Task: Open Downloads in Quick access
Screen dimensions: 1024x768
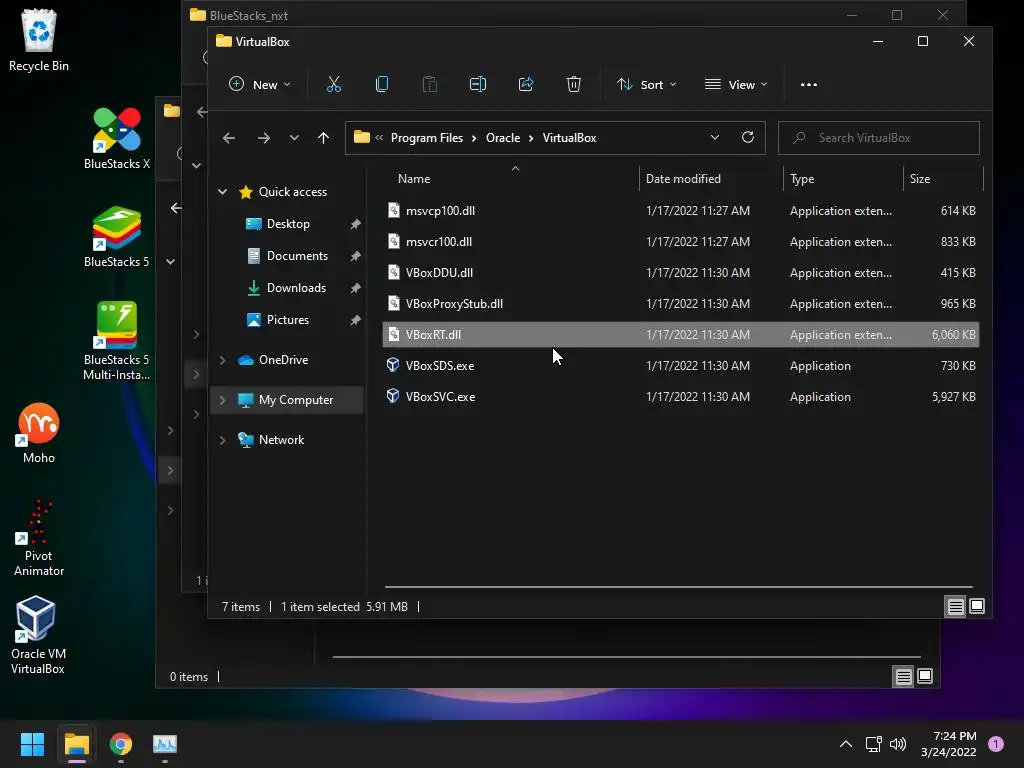Action: coord(296,288)
